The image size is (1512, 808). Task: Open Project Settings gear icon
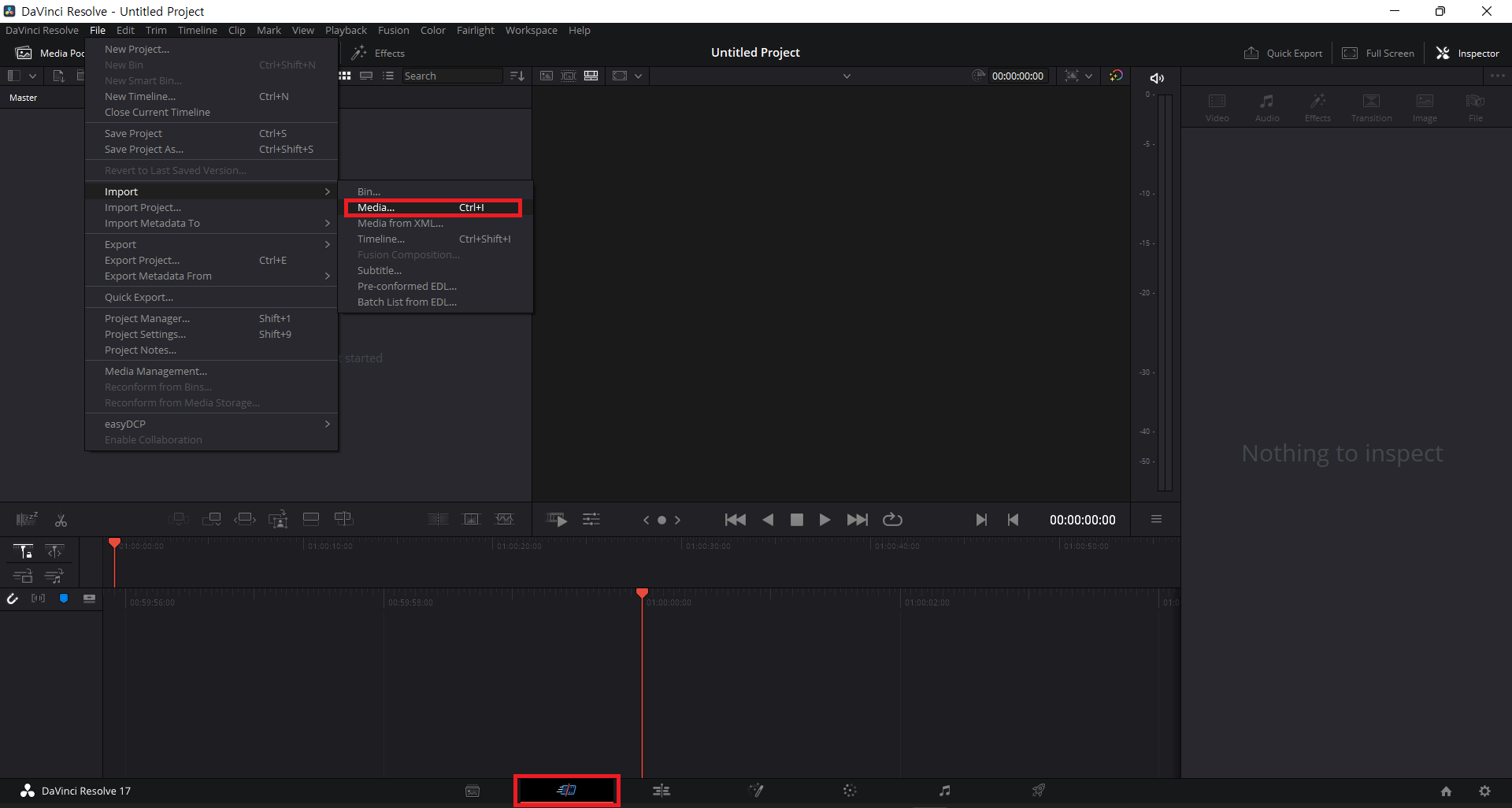[x=1485, y=791]
